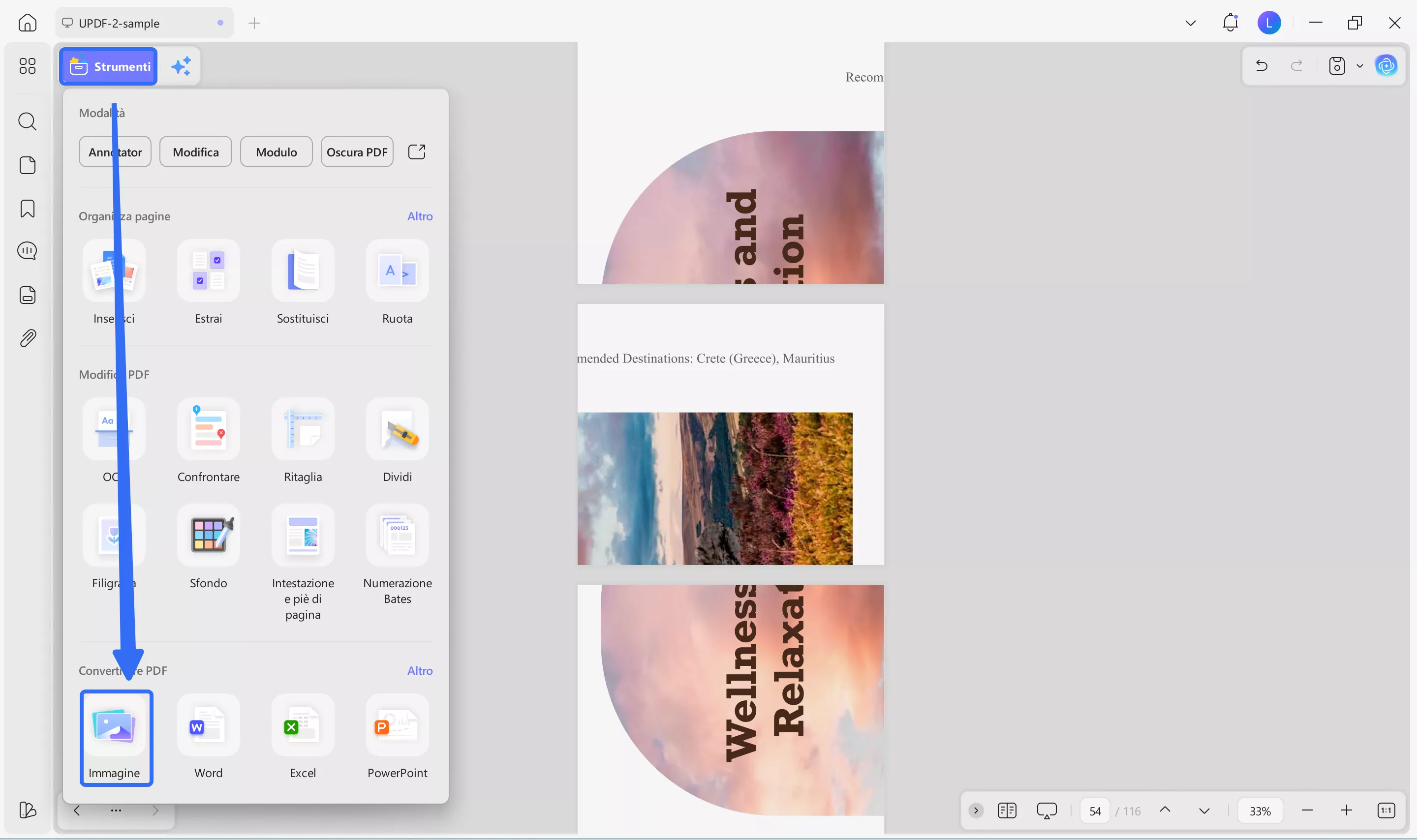
Task: Open the attachments paperclip panel
Action: (x=27, y=338)
